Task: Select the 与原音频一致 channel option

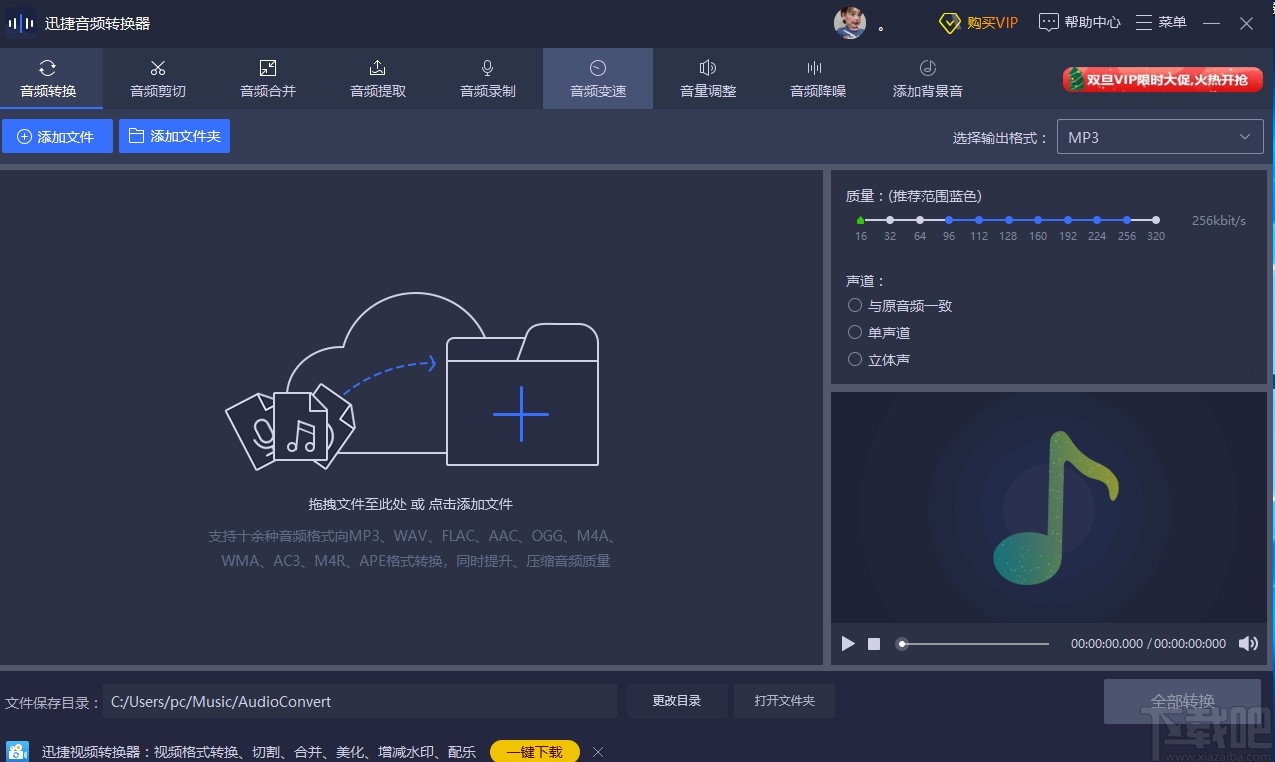Action: [x=855, y=305]
